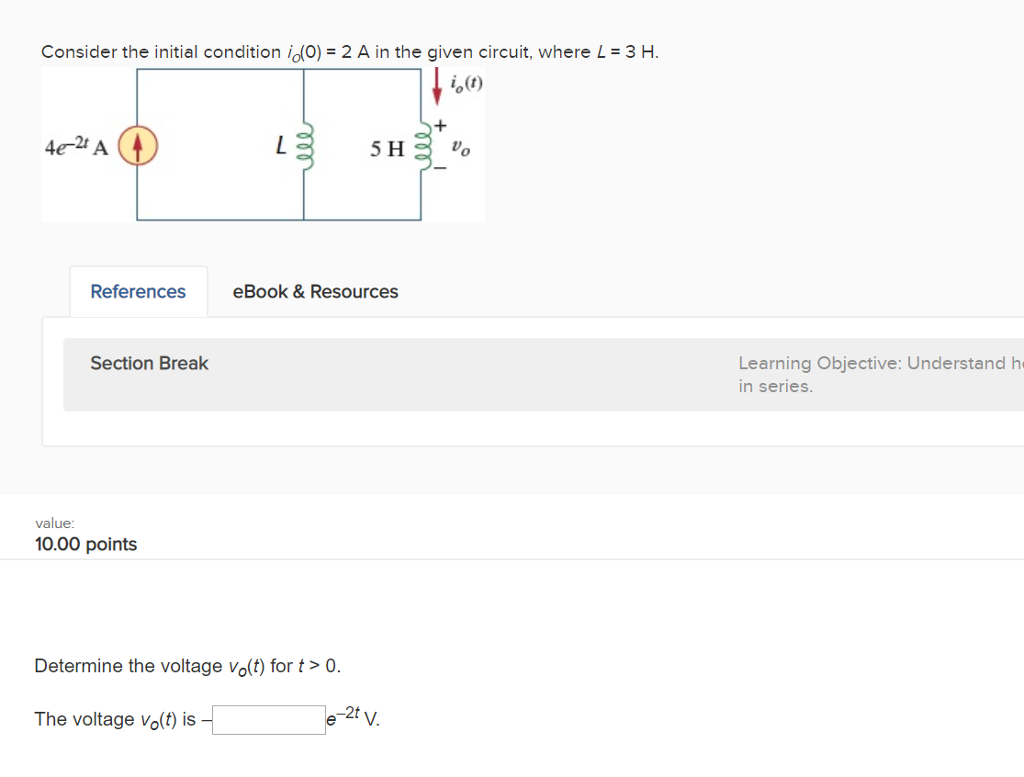Click the e⁻²ᵗ V label beside the box
The image size is (1024, 777).
[349, 719]
